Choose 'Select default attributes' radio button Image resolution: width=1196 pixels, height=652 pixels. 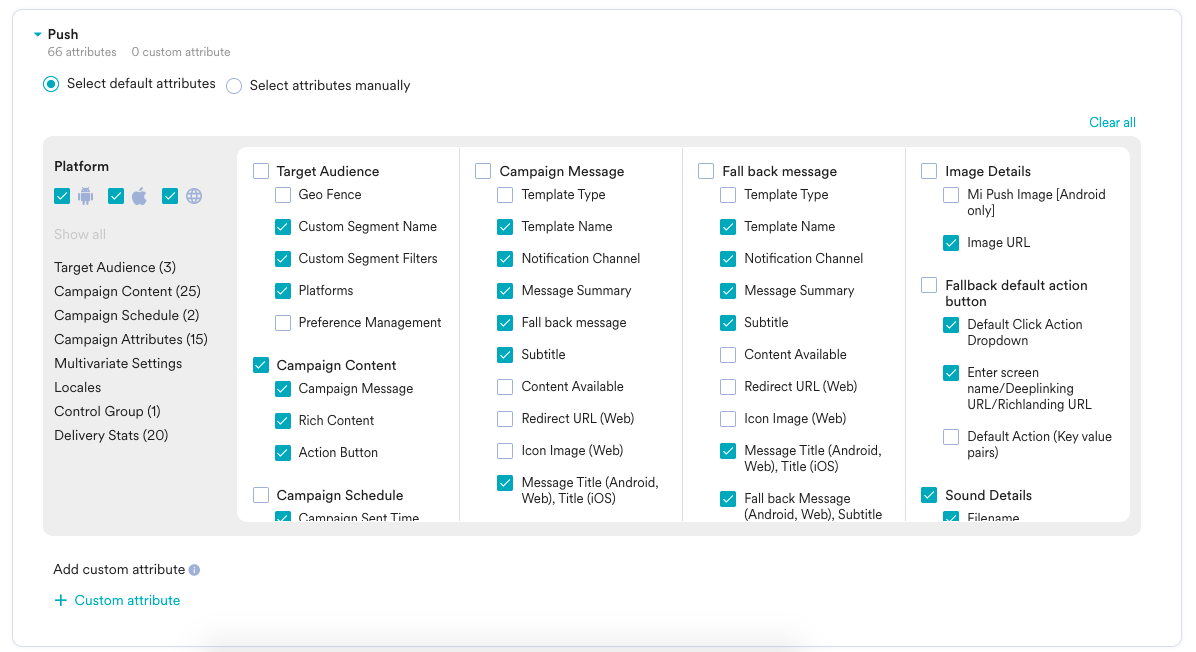click(x=51, y=84)
